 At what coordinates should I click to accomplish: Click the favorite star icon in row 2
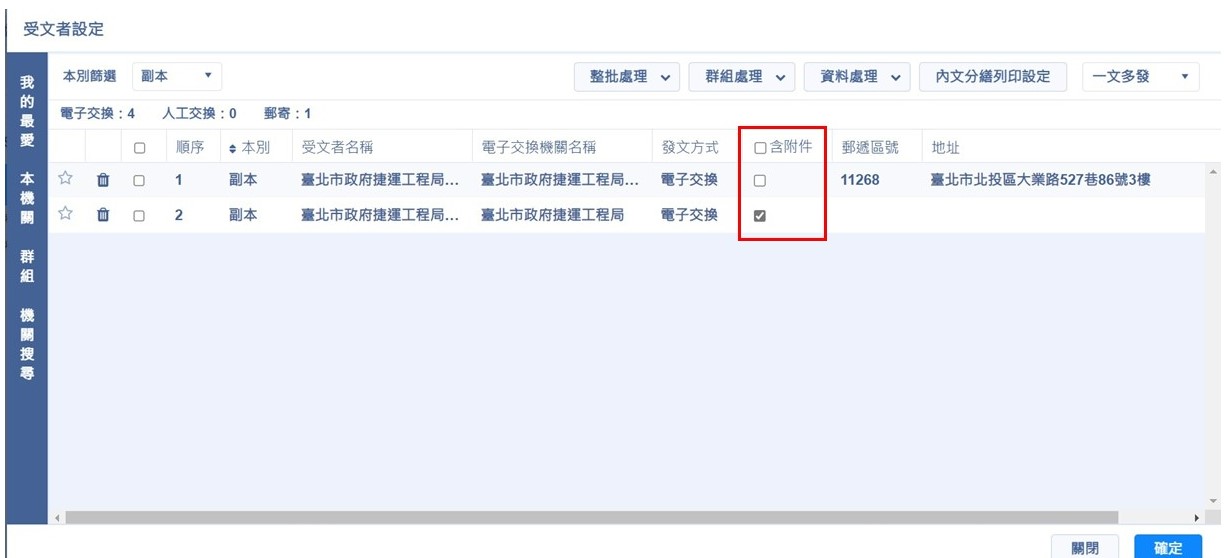click(66, 214)
